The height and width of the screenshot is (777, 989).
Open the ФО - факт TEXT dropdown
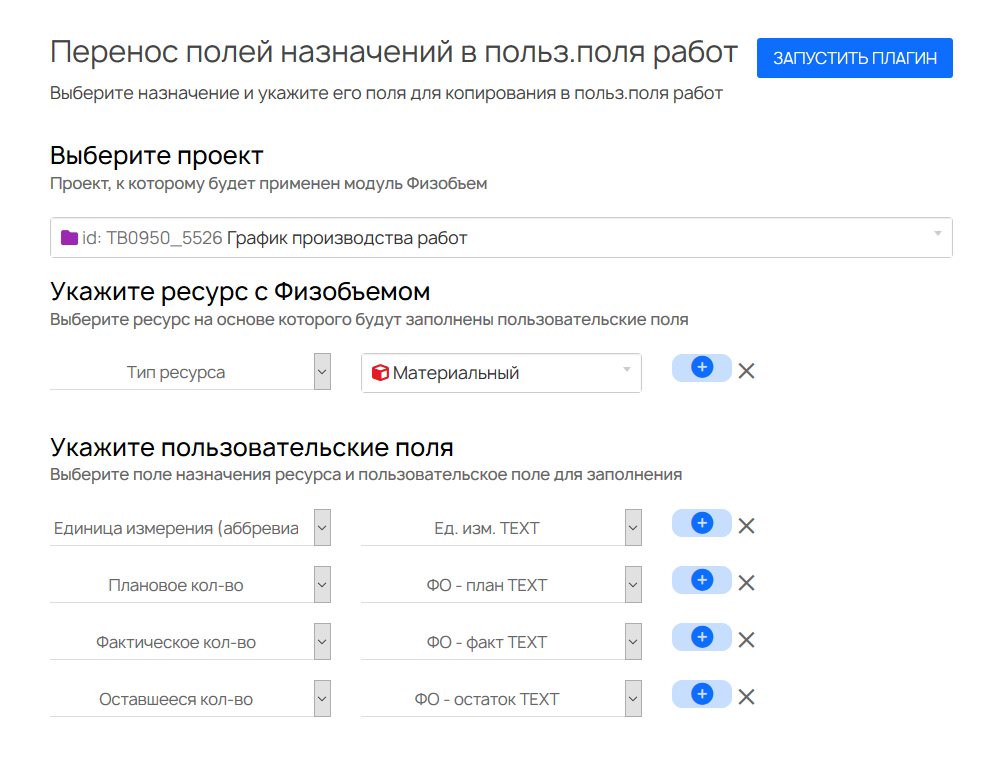501,641
